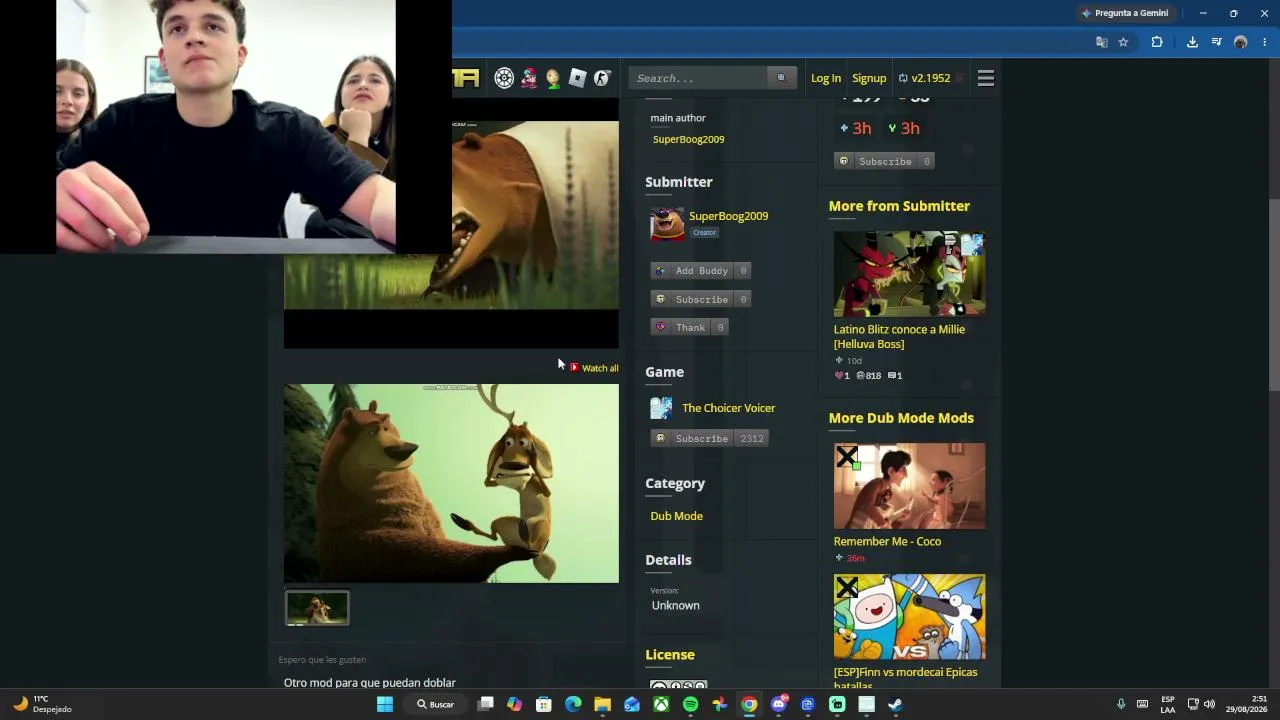This screenshot has width=1280, height=720.
Task: Focus the Search... input field
Action: click(x=698, y=78)
